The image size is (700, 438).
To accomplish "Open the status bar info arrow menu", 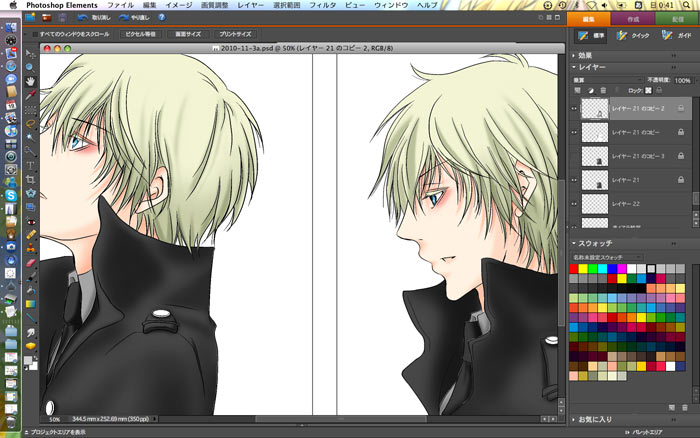I will point(155,419).
